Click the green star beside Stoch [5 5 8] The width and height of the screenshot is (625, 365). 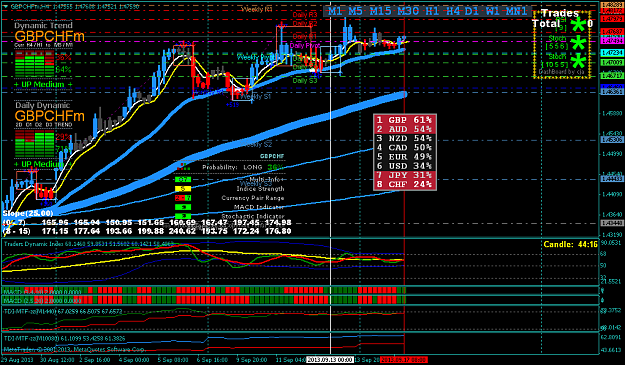(x=579, y=43)
